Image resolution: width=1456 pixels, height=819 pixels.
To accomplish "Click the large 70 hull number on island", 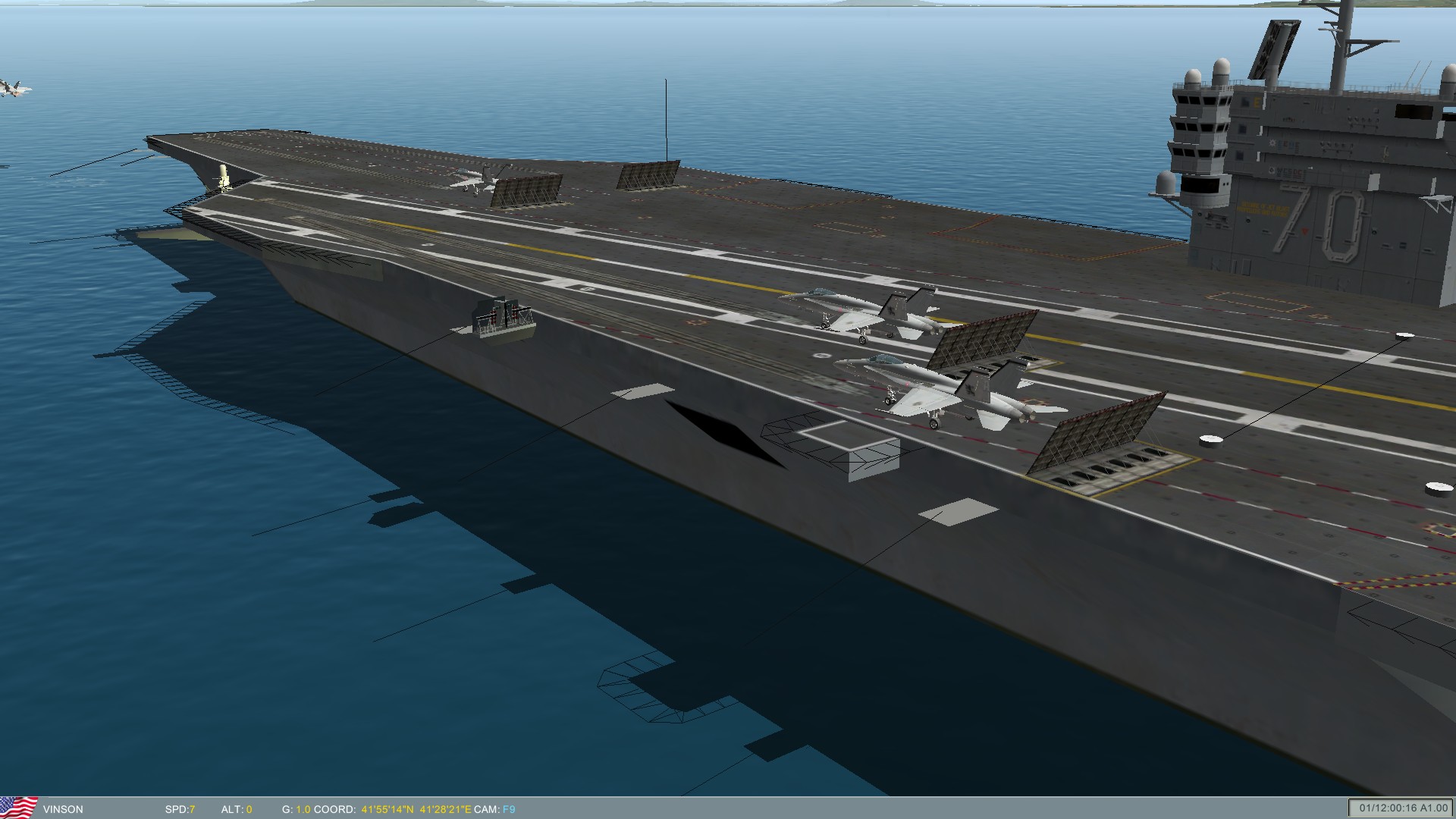I will (x=1318, y=221).
